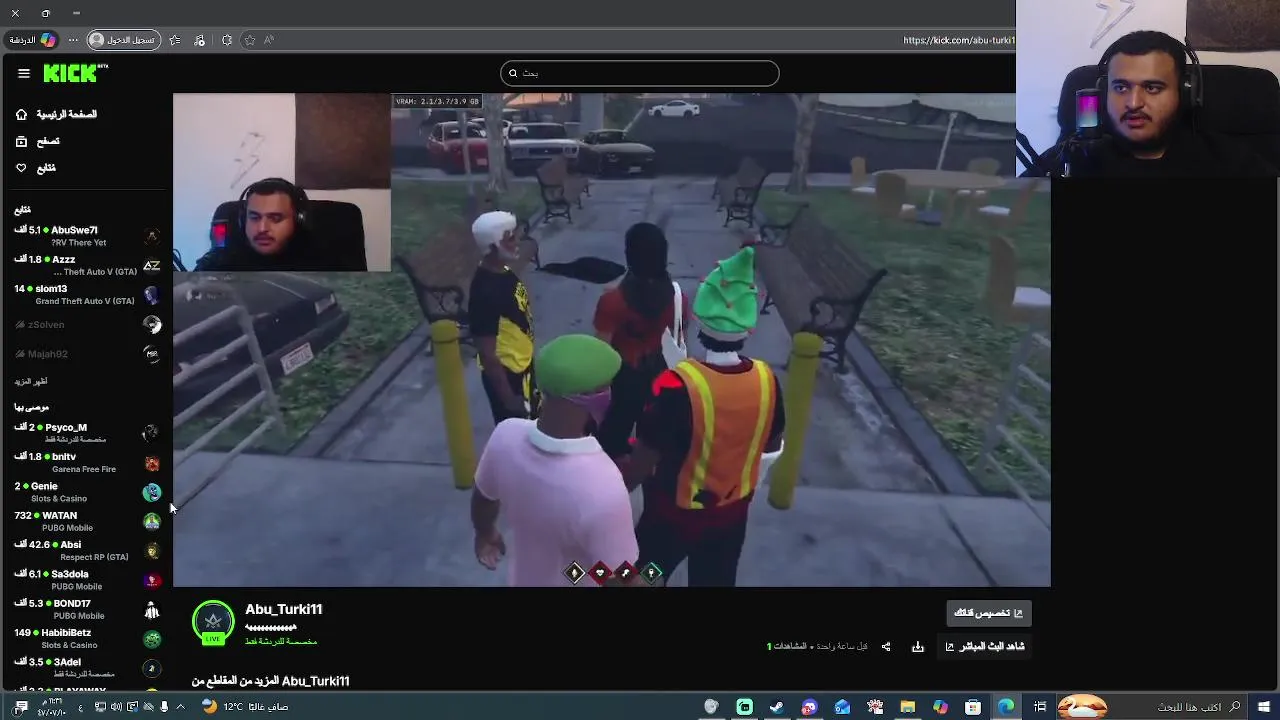Open File Explorer icon in taskbar
1280x720 pixels.
pos(907,707)
